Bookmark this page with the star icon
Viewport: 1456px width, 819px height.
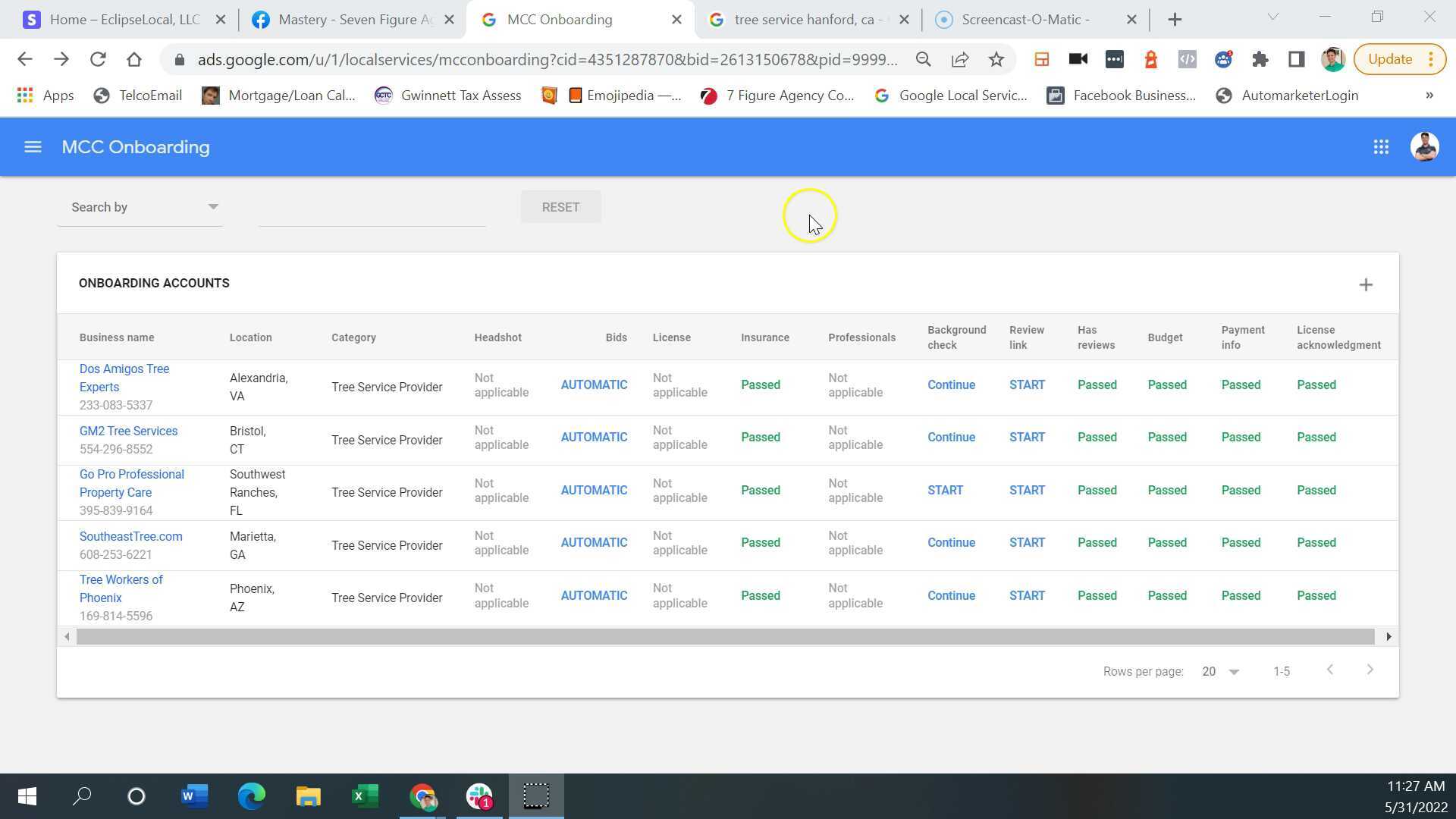pos(996,59)
